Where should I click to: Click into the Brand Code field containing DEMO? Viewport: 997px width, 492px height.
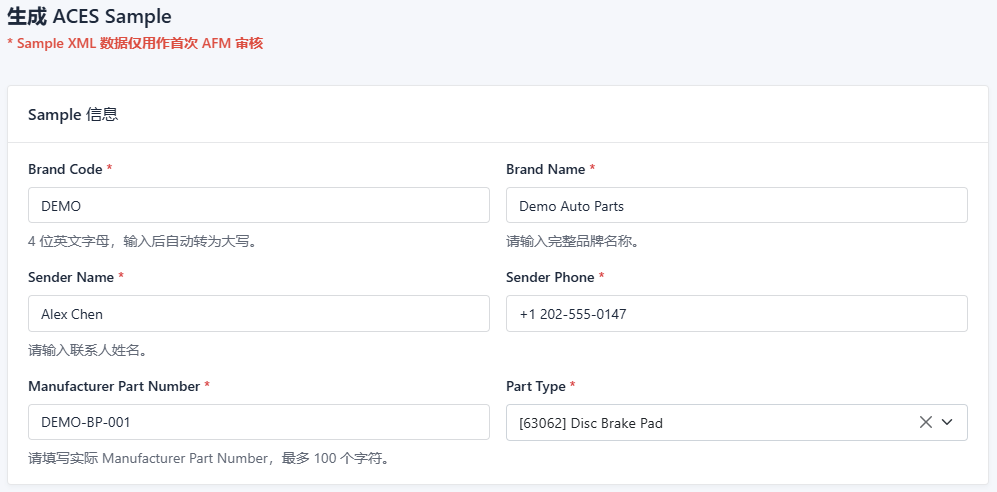pos(259,205)
